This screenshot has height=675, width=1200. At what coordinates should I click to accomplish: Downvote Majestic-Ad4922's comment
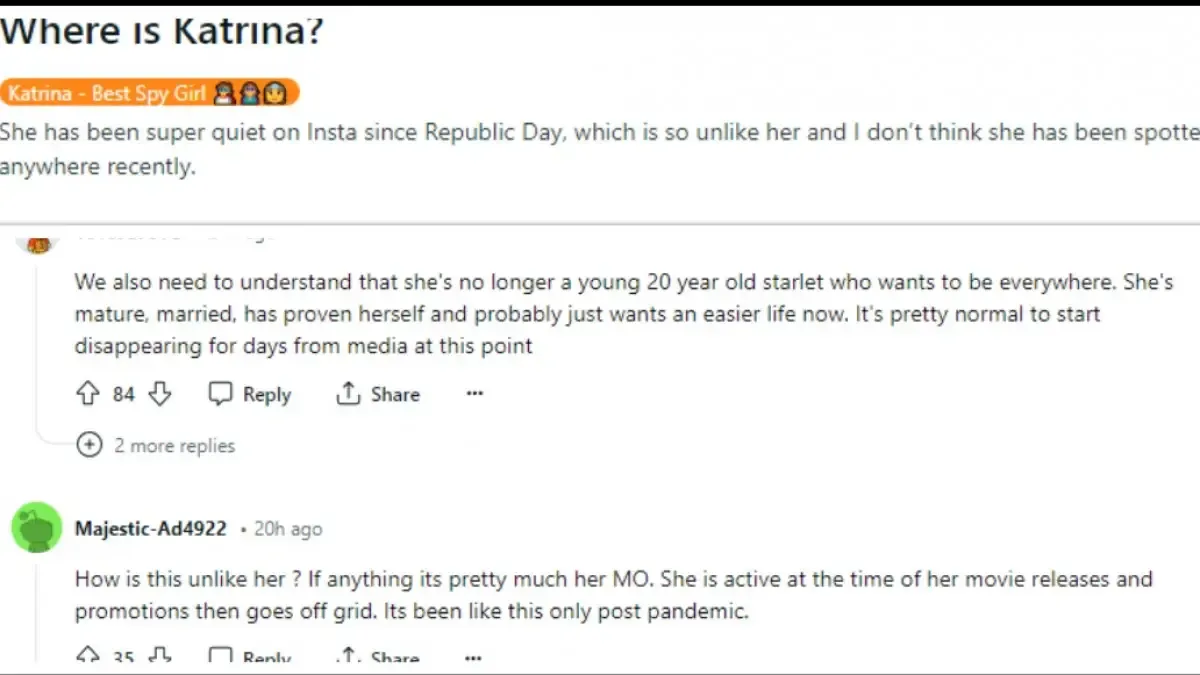coord(160,656)
